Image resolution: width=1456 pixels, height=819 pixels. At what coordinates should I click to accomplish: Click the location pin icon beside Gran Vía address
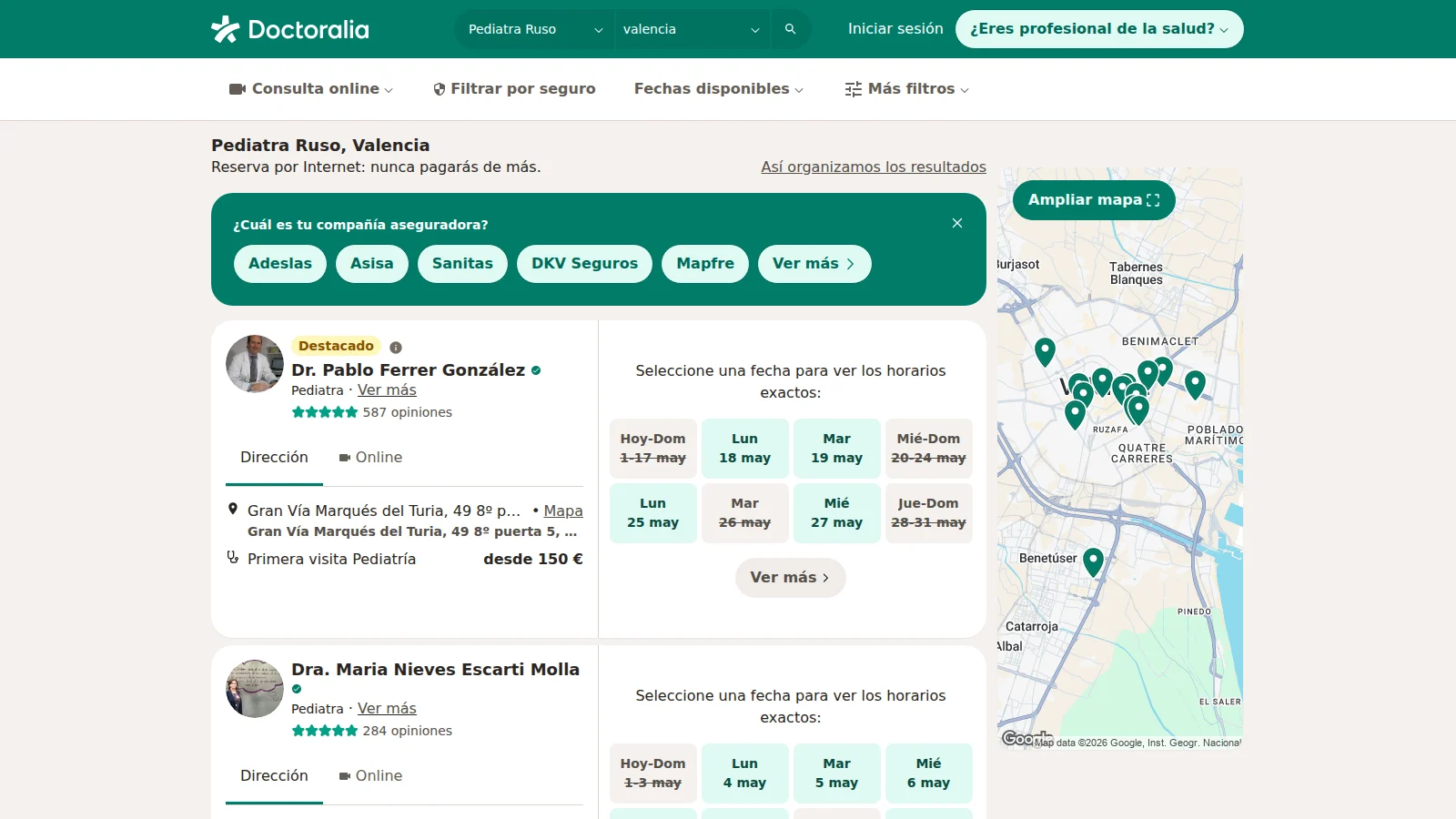(232, 510)
